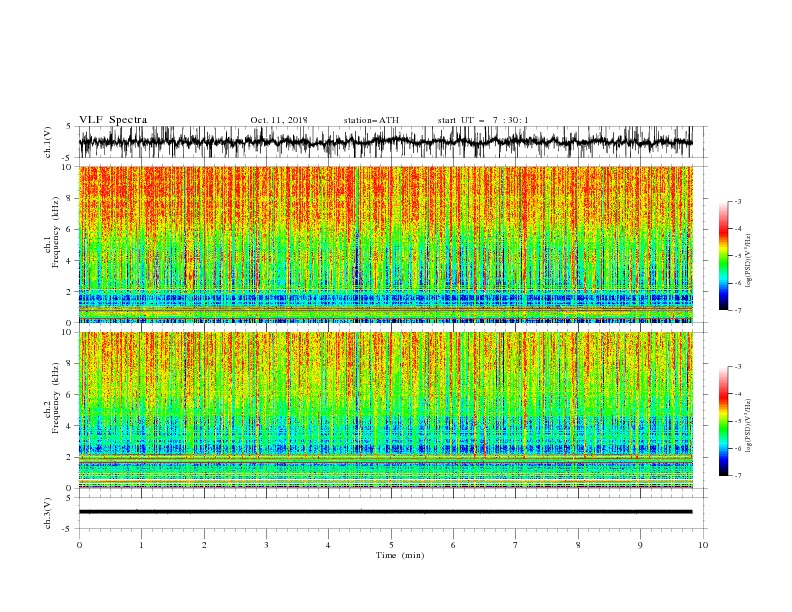Click the "ch.3(V)" axis label

(x=48, y=513)
